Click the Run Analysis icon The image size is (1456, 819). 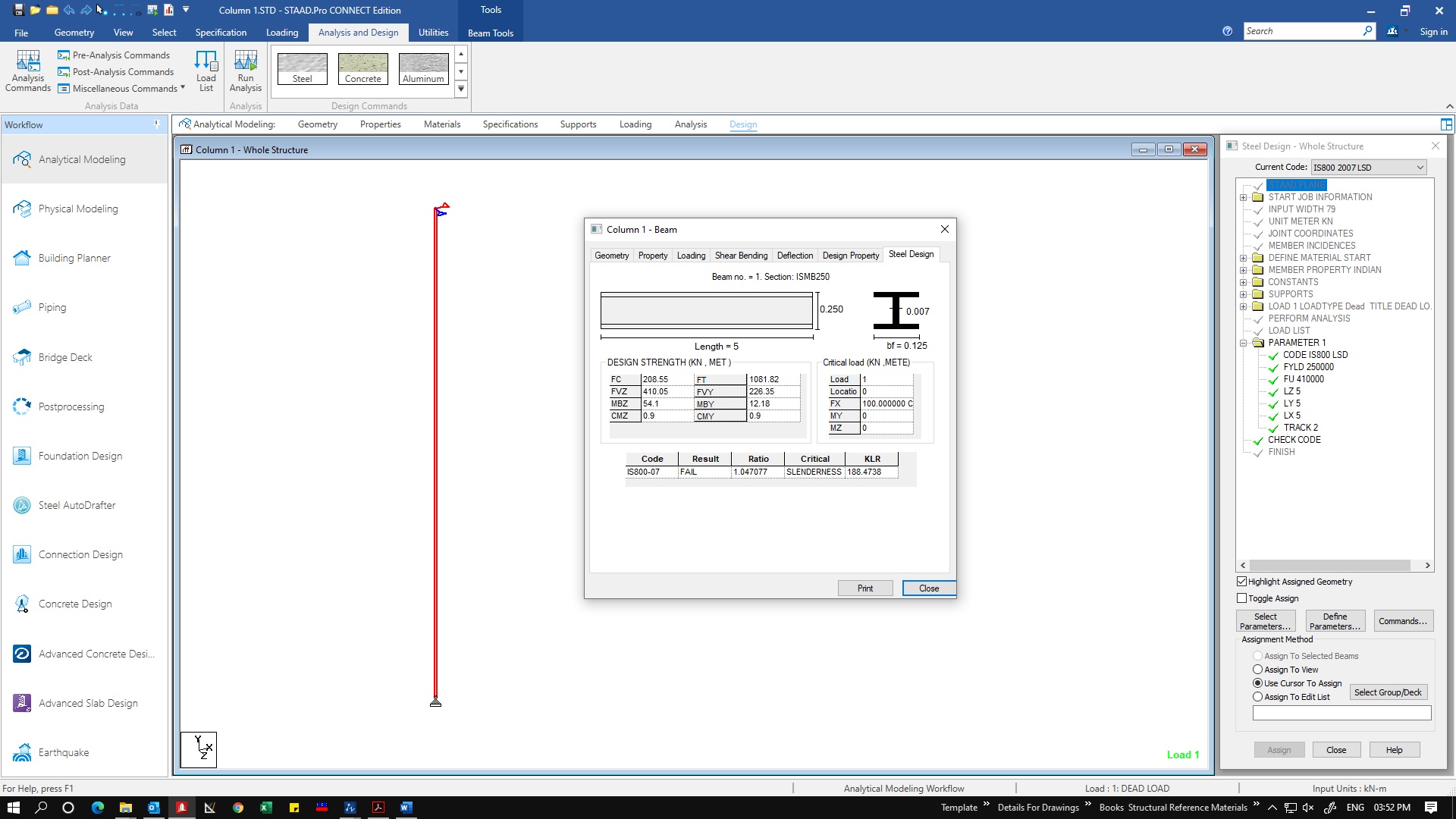pyautogui.click(x=245, y=71)
